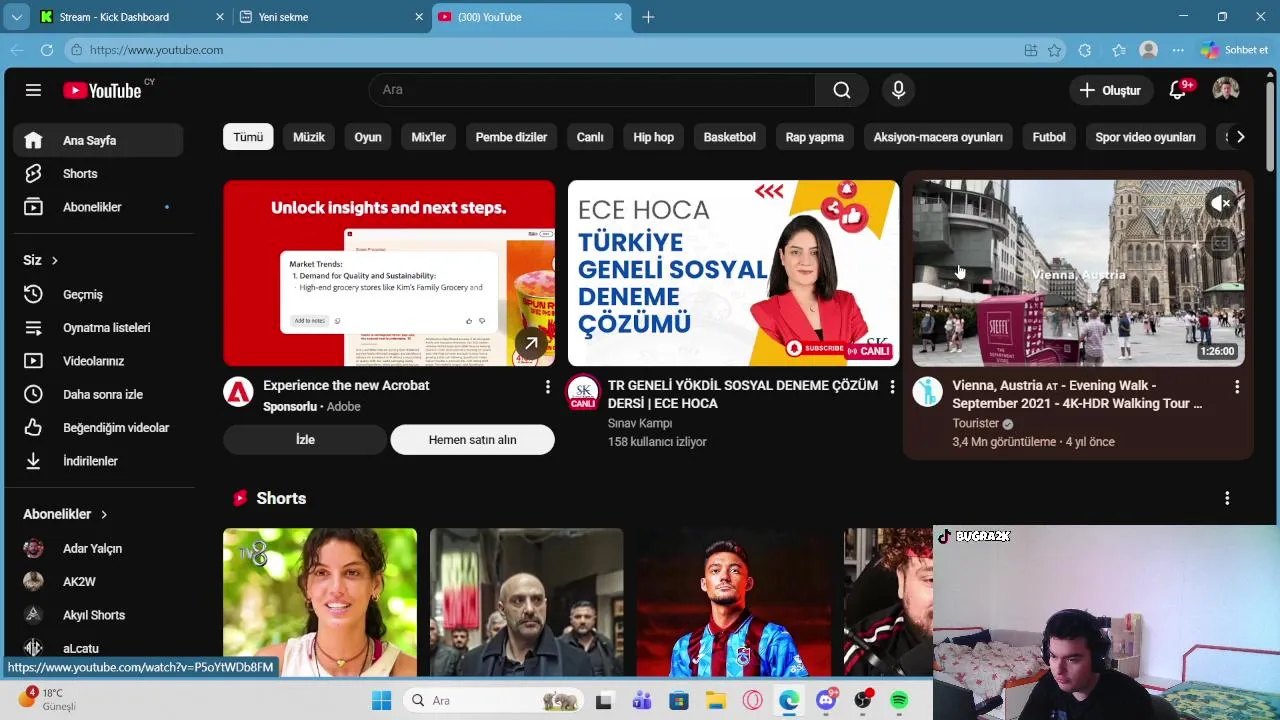Open Edge settings three-dots menu
Screen dimensions: 1280x720
pos(1178,50)
